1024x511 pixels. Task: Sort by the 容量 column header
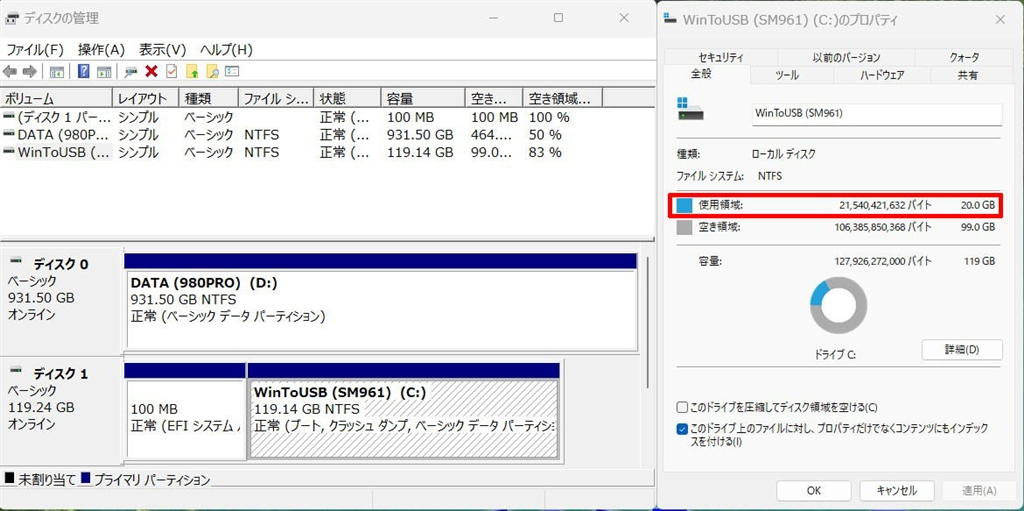click(423, 99)
